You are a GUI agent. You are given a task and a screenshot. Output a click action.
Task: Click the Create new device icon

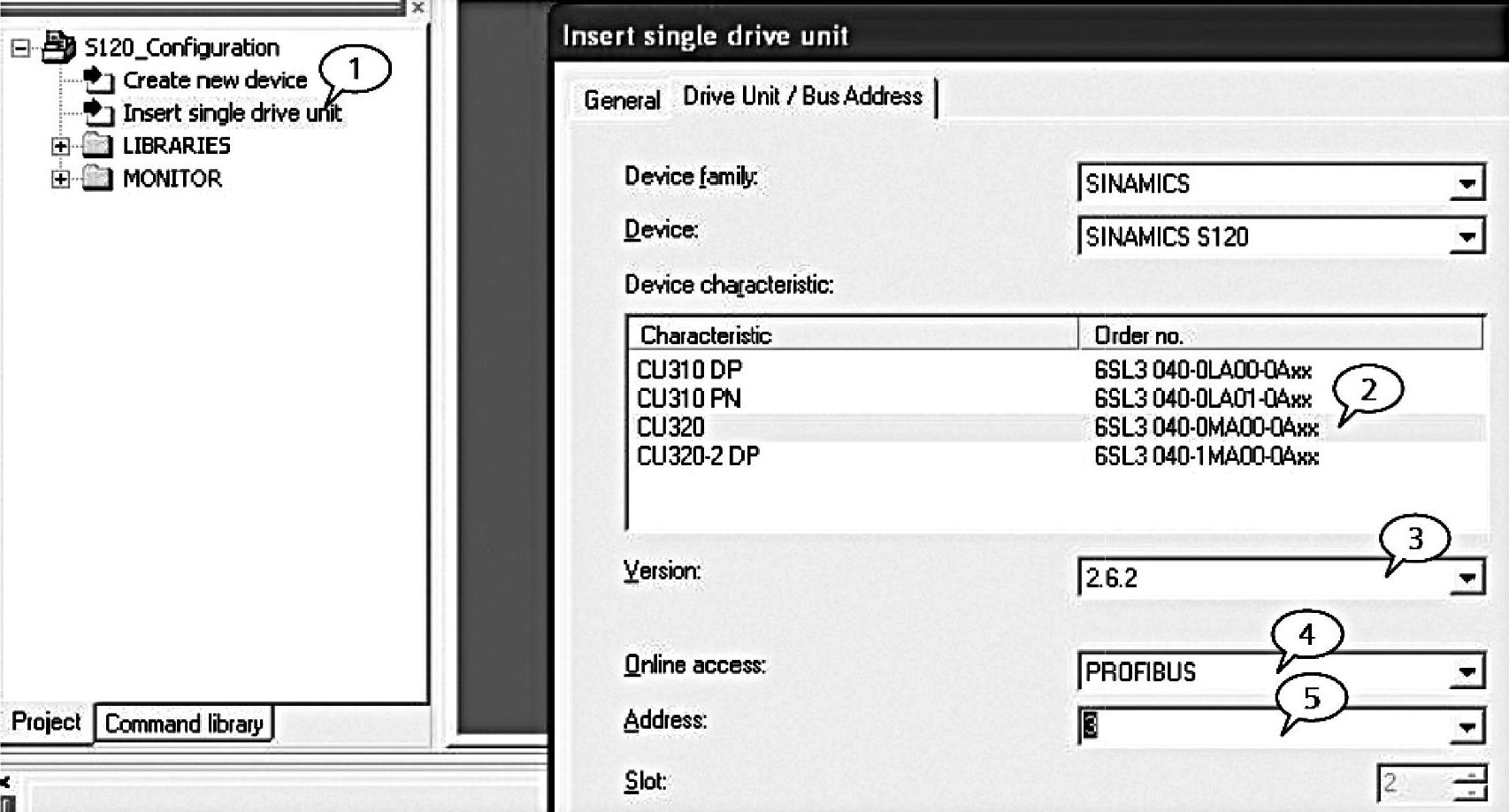pyautogui.click(x=98, y=80)
